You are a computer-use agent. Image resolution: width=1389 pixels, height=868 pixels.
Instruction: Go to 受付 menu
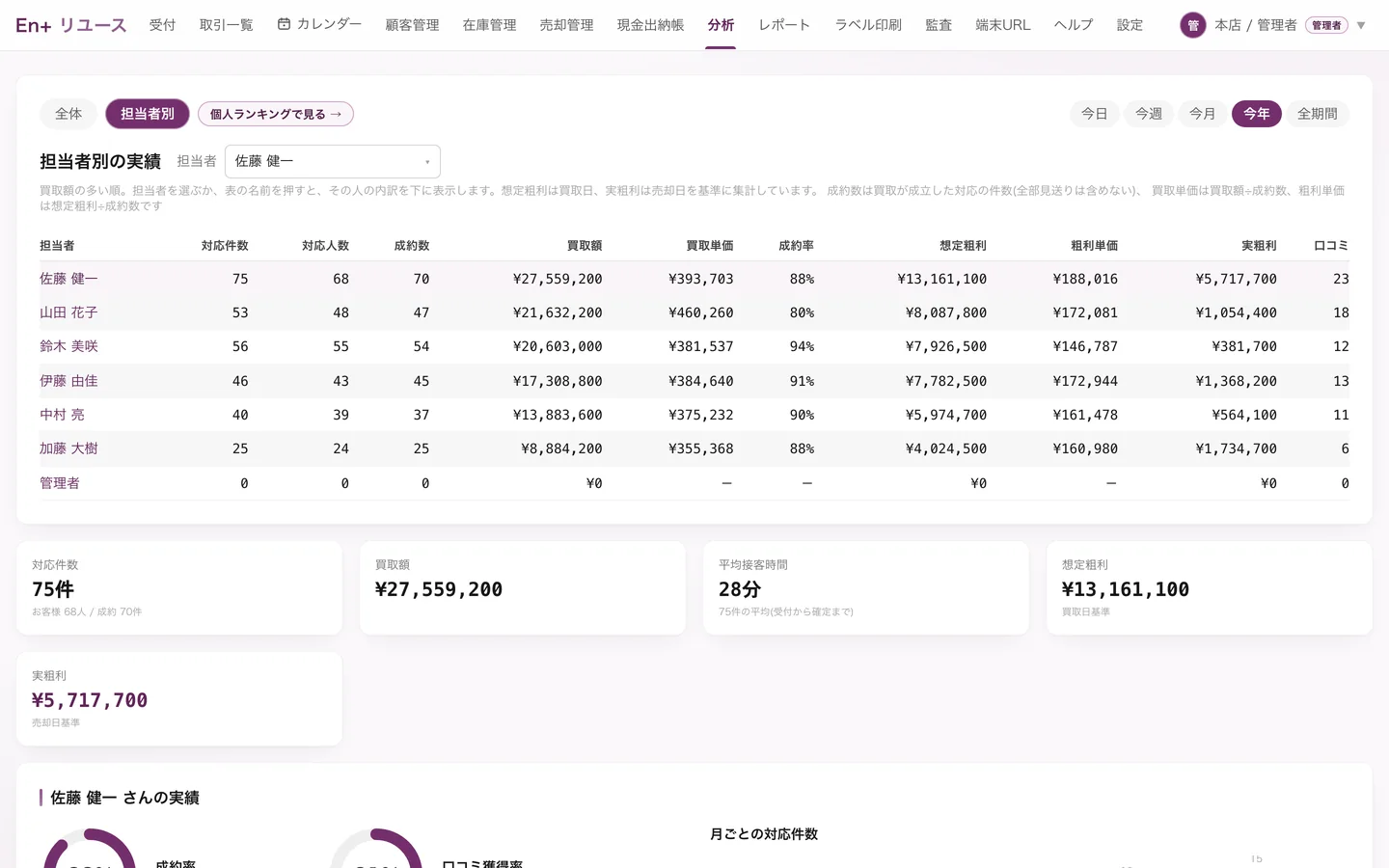pyautogui.click(x=162, y=25)
